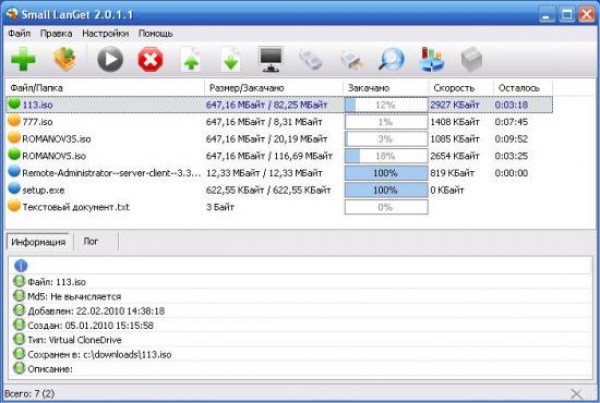Click the 3 Байт size cell
Image resolution: width=600 pixels, height=403 pixels.
(220, 207)
